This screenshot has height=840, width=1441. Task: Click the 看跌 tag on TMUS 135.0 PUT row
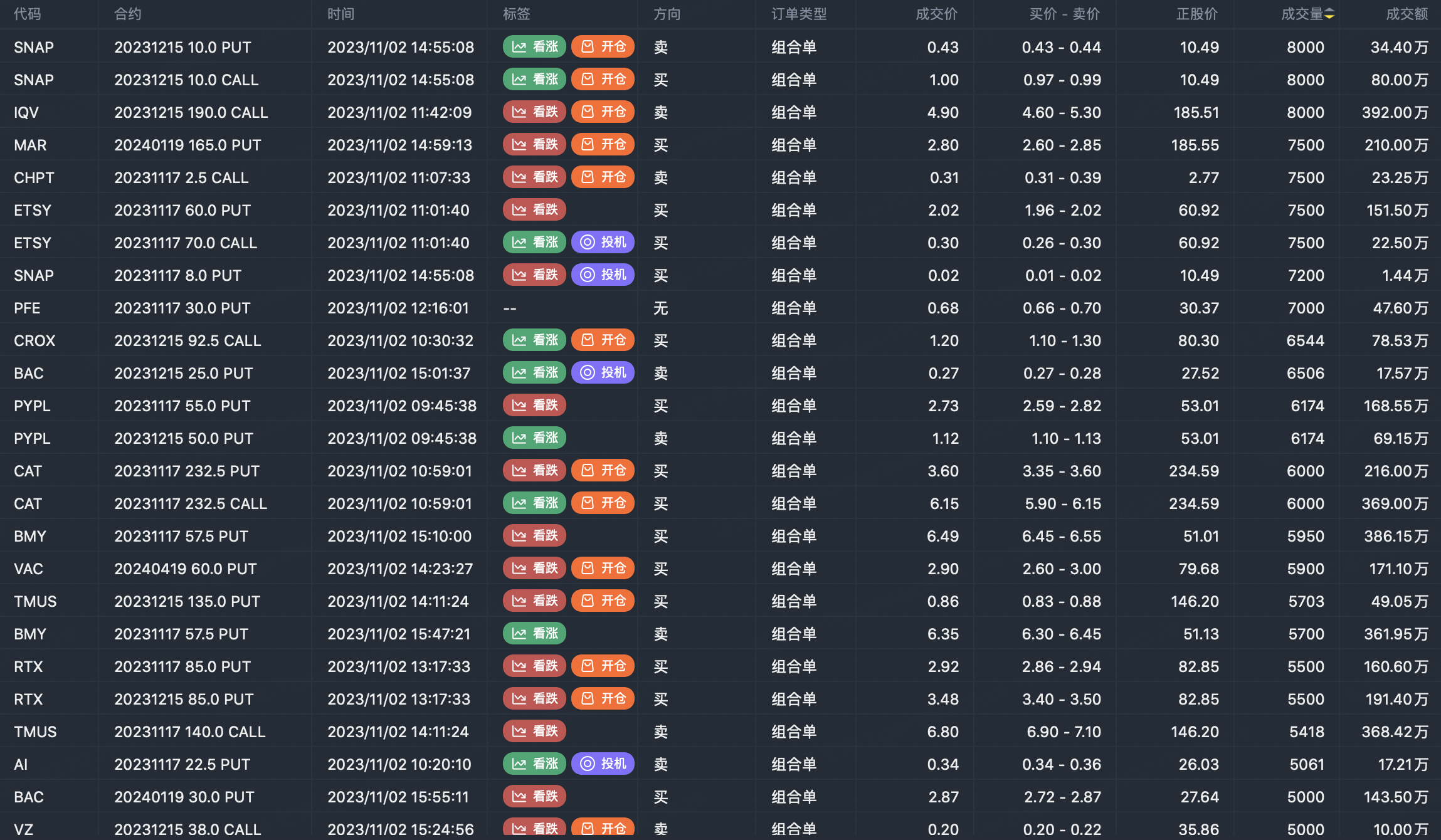[534, 601]
